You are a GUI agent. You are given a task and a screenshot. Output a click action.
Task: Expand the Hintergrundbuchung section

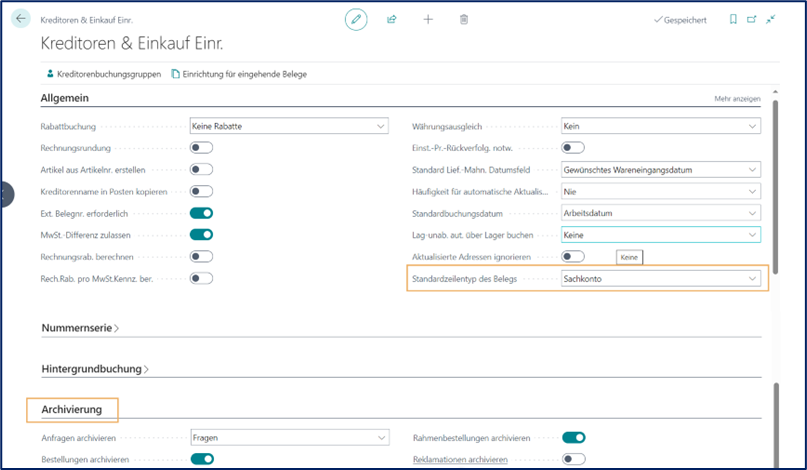point(95,369)
